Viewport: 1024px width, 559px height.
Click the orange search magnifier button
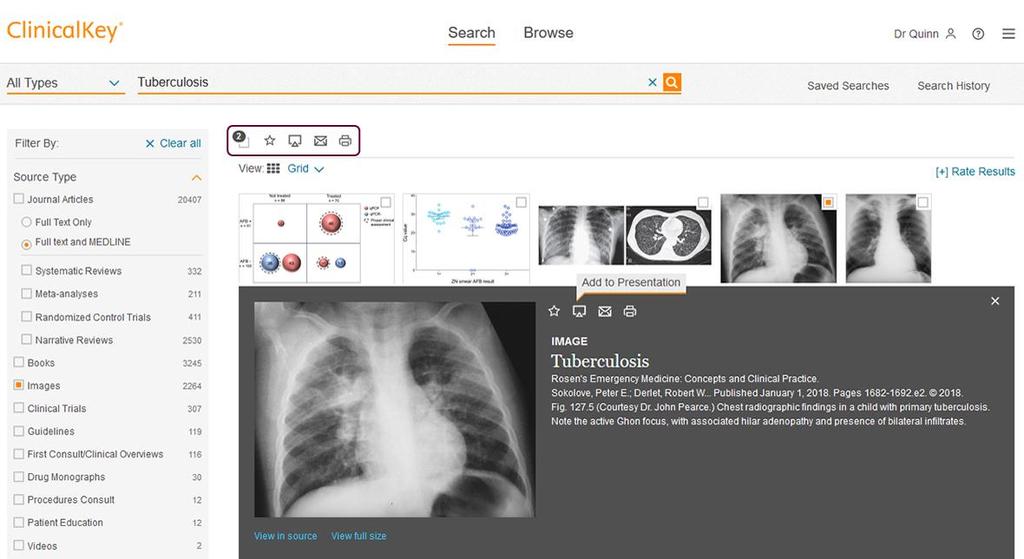tap(672, 82)
